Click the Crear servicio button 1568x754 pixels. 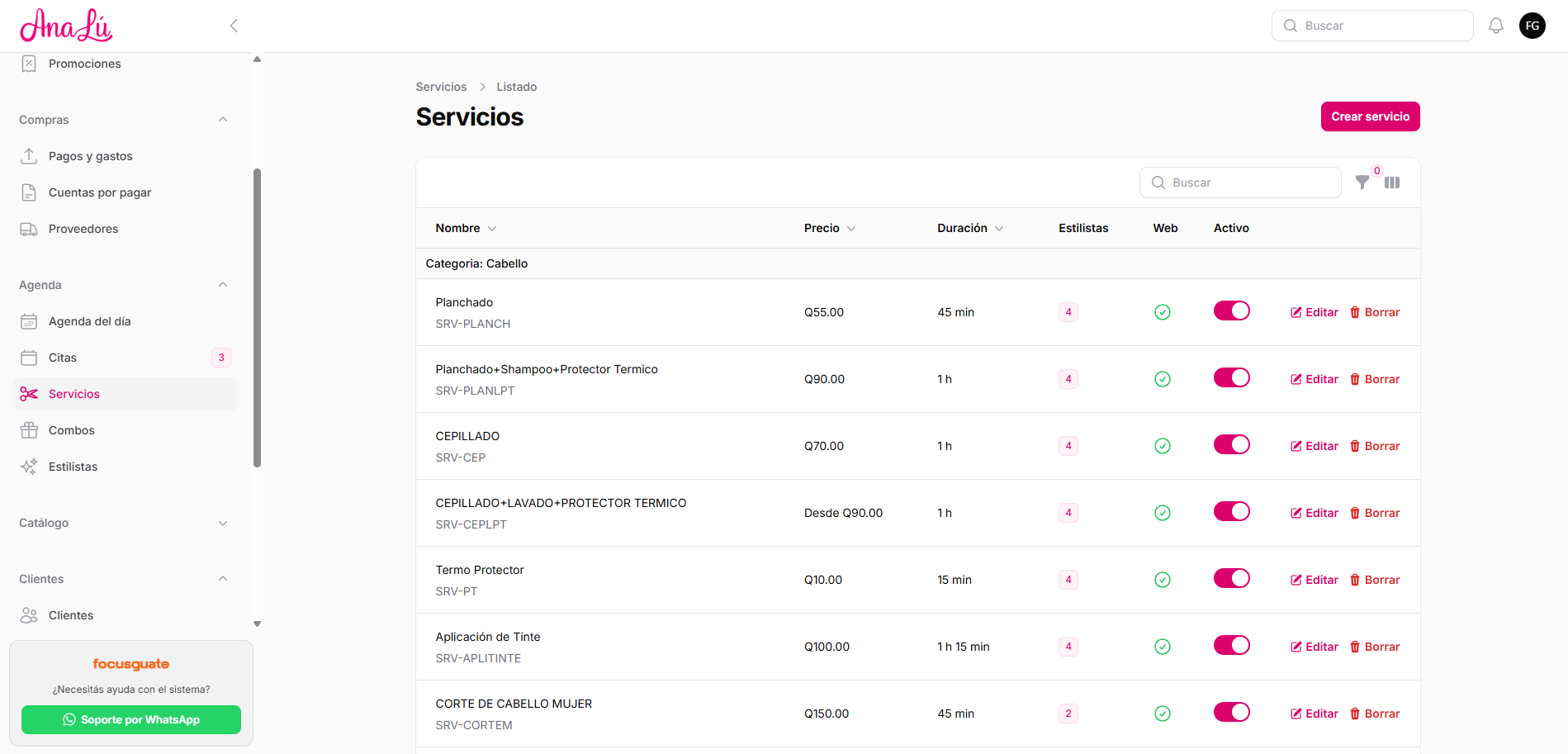point(1370,116)
